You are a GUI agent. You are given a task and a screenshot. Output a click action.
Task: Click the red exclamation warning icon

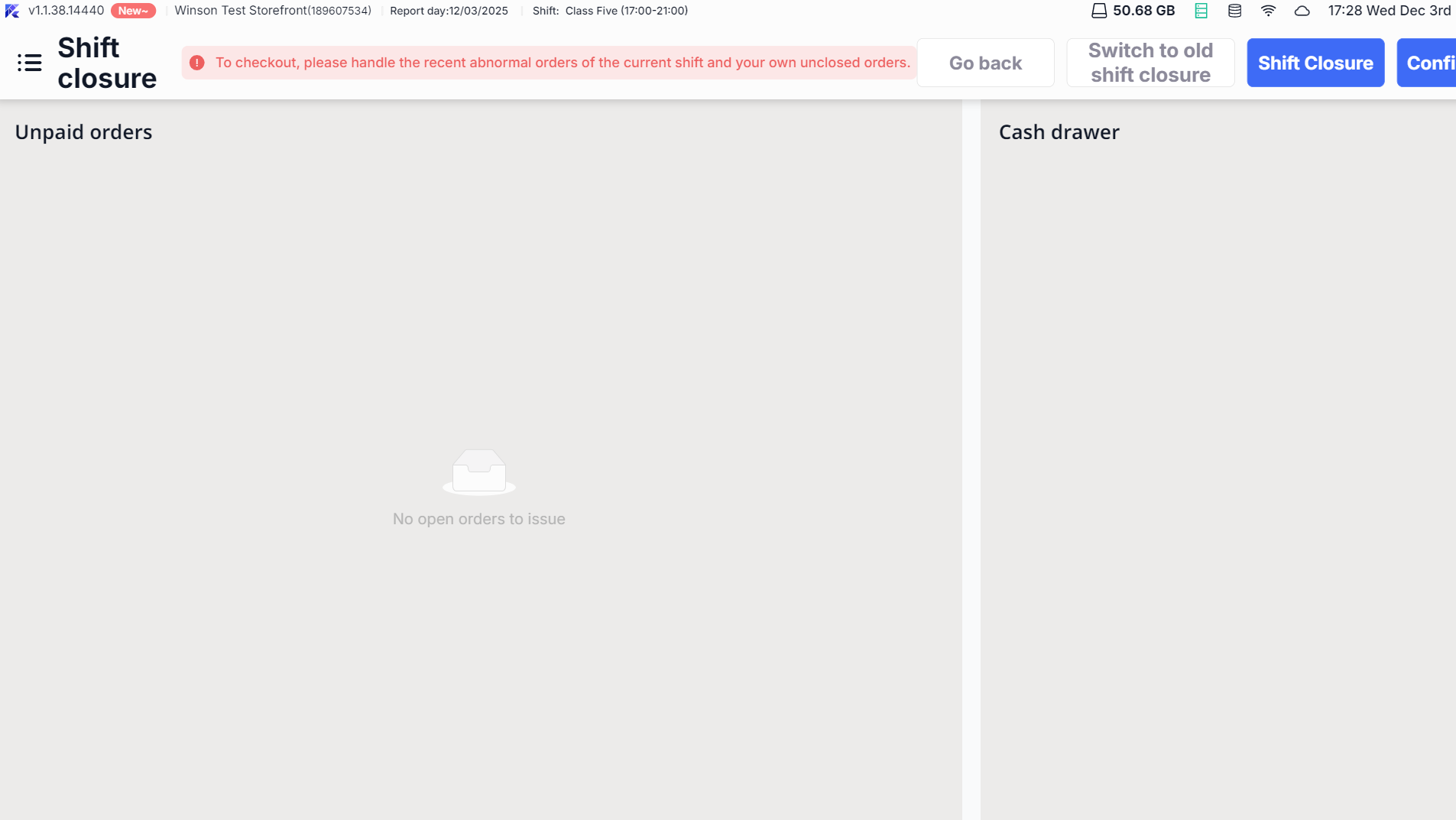pyautogui.click(x=197, y=63)
